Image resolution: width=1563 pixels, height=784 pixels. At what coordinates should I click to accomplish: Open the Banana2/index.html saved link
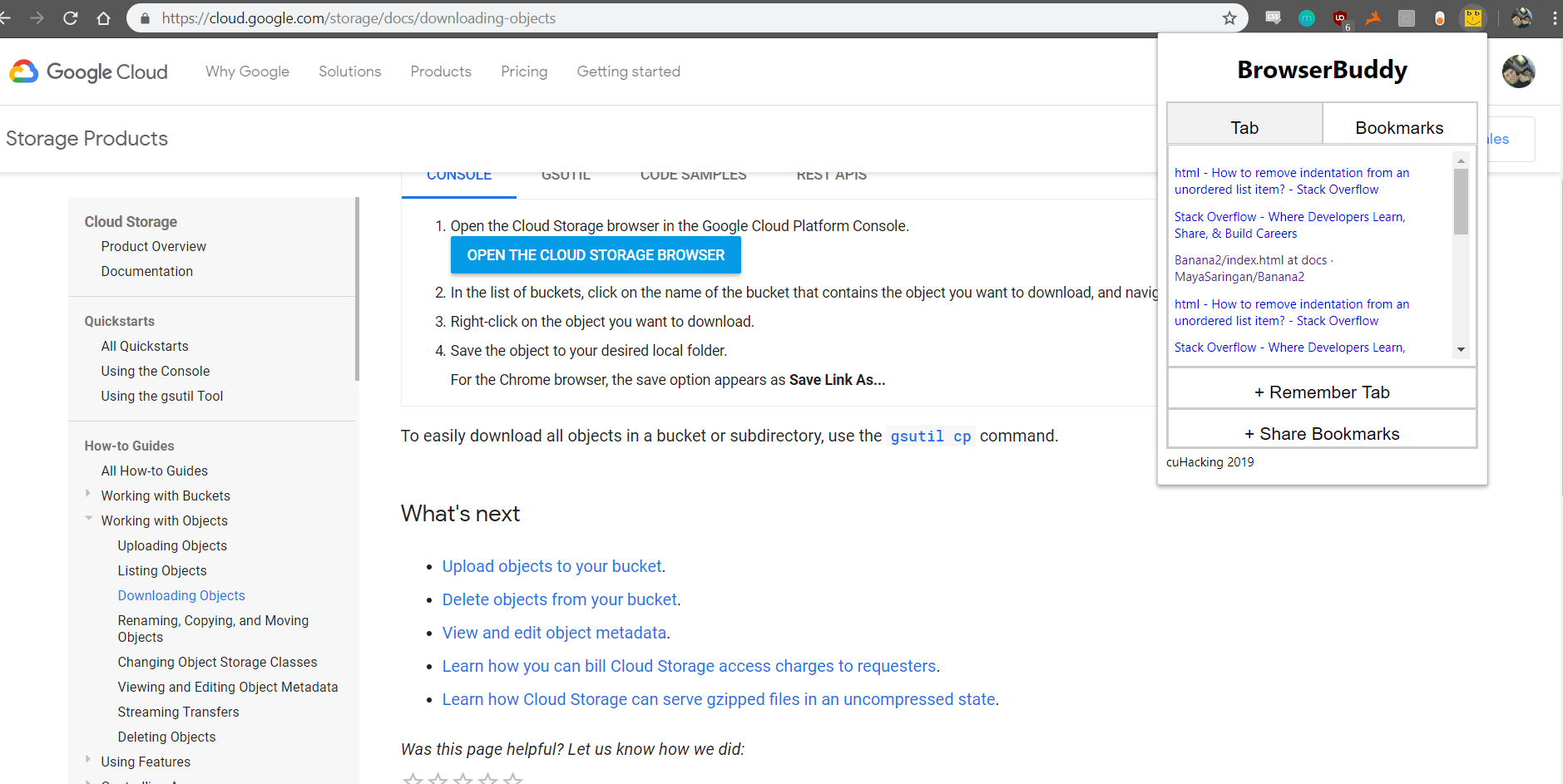tap(1254, 269)
